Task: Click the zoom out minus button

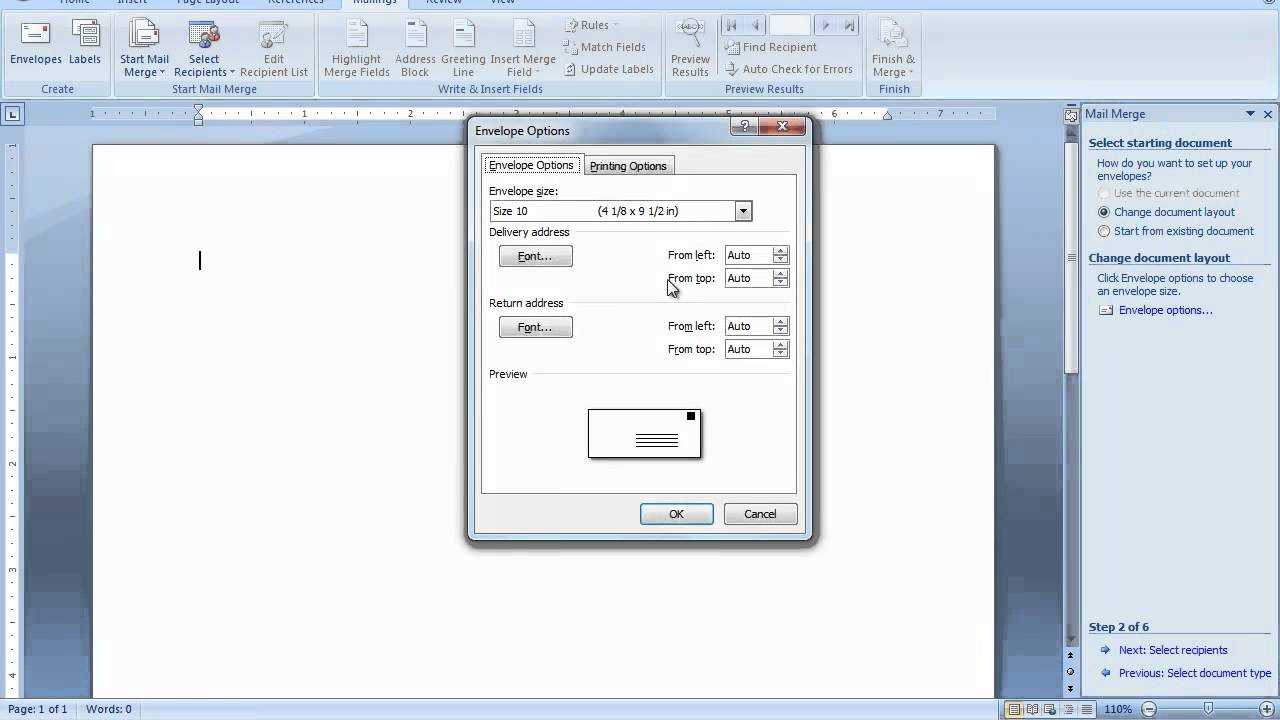Action: (x=1149, y=709)
